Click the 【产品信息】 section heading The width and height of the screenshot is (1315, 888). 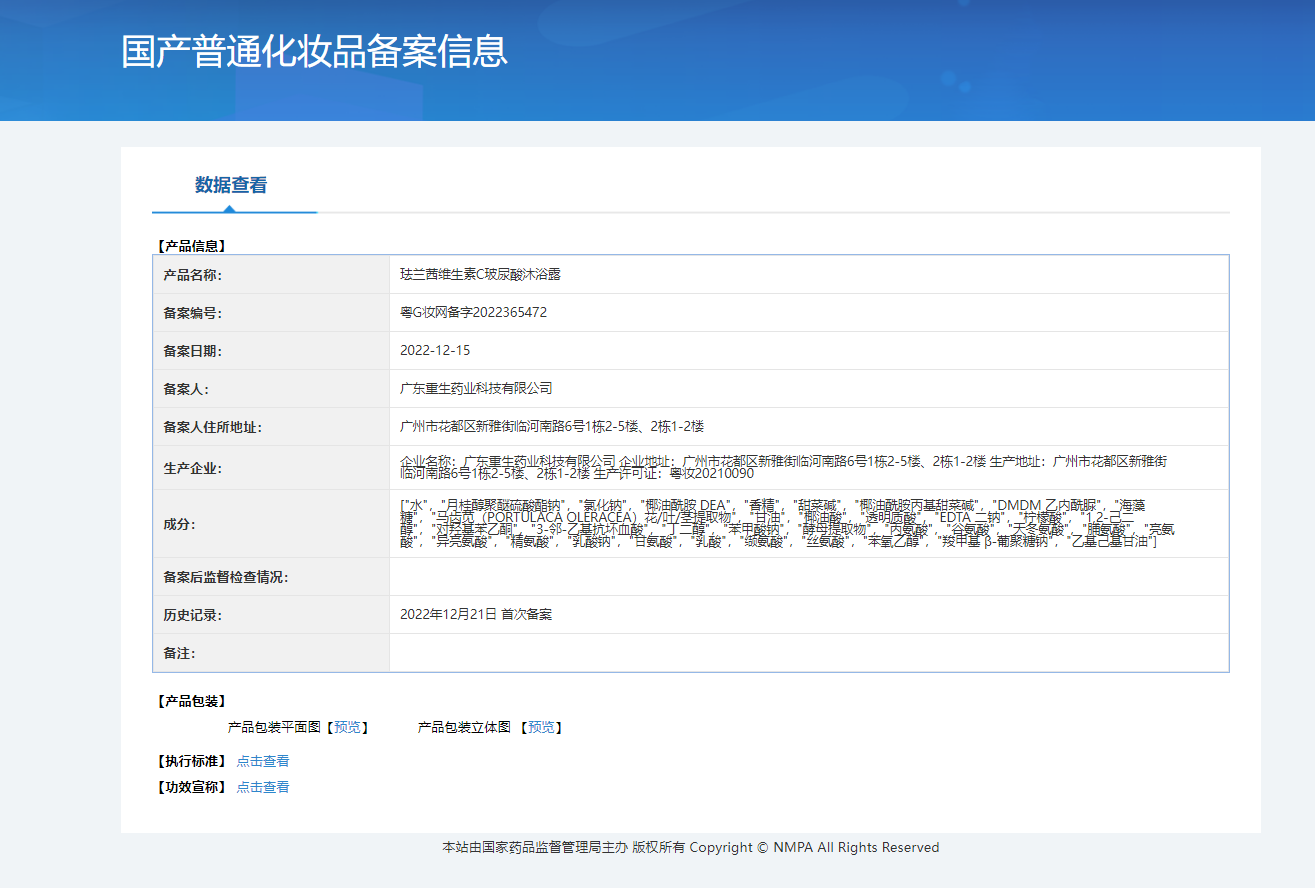[x=191, y=245]
